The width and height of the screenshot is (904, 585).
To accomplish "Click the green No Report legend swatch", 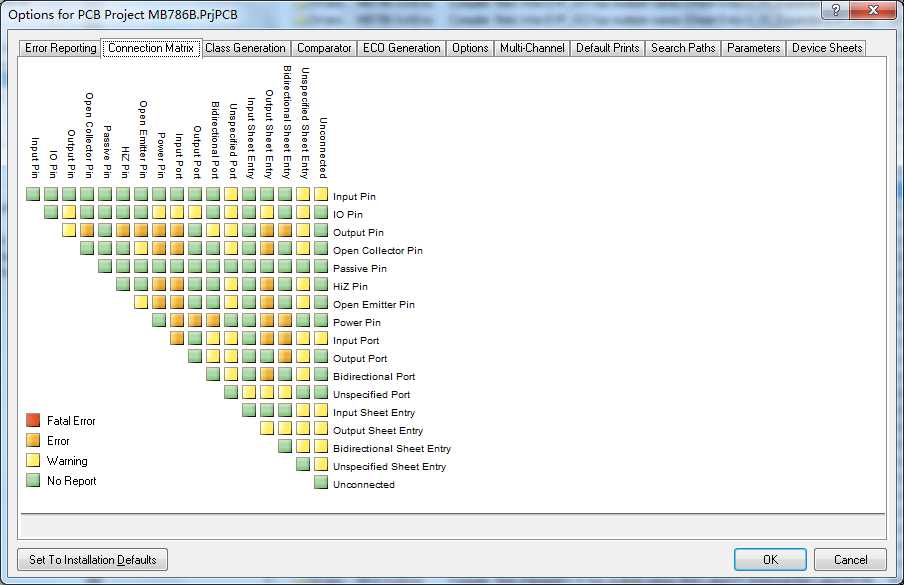I will (33, 480).
